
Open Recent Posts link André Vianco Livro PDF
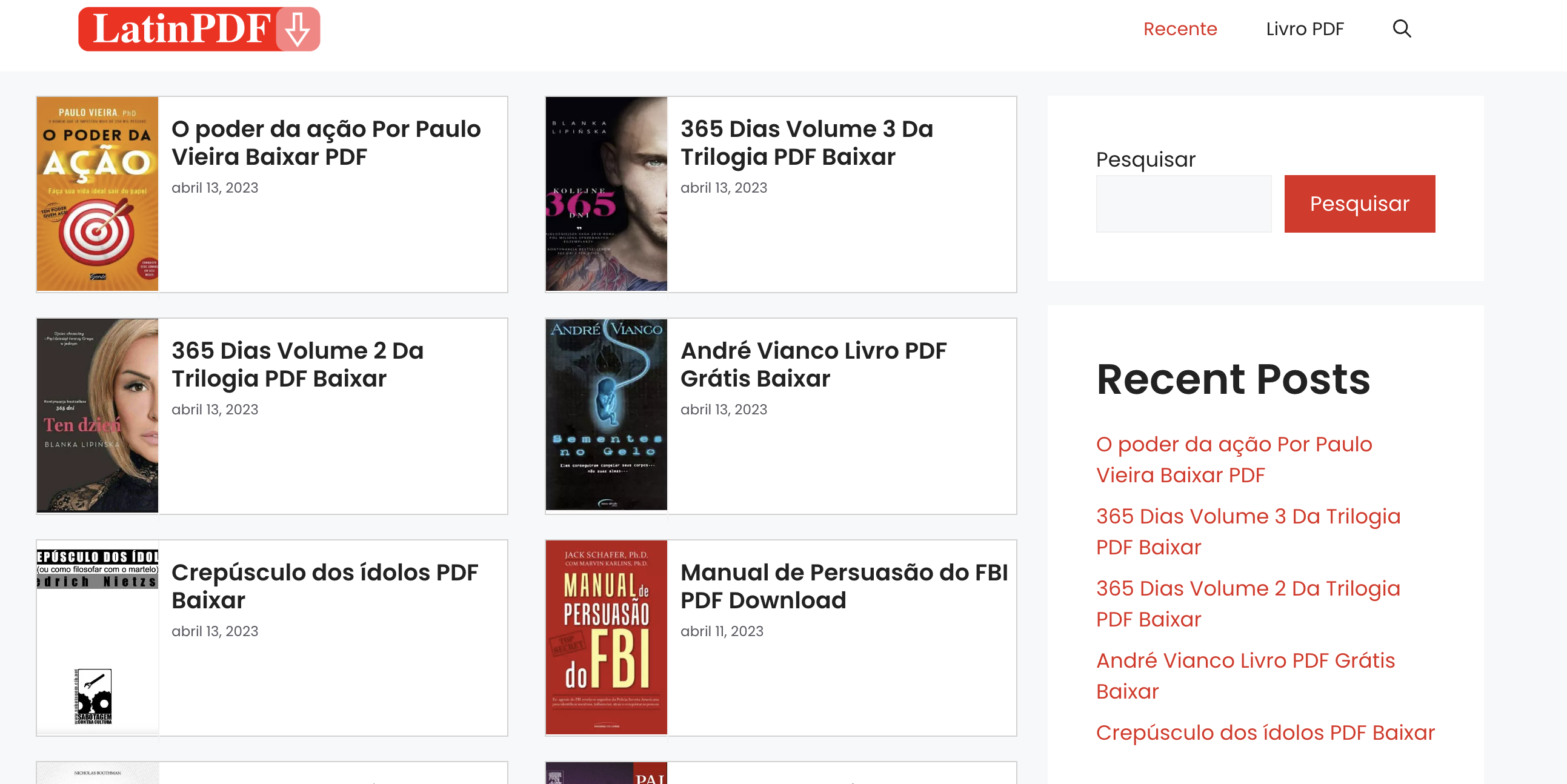tap(1245, 676)
